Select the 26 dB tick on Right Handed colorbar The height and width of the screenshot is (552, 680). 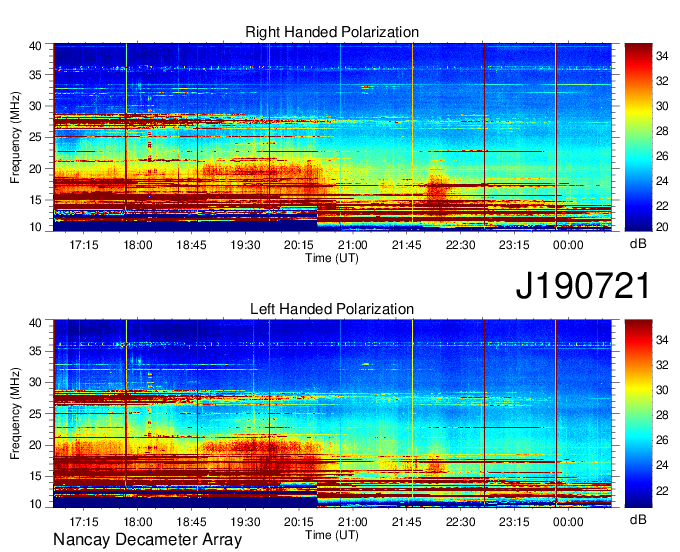[662, 156]
